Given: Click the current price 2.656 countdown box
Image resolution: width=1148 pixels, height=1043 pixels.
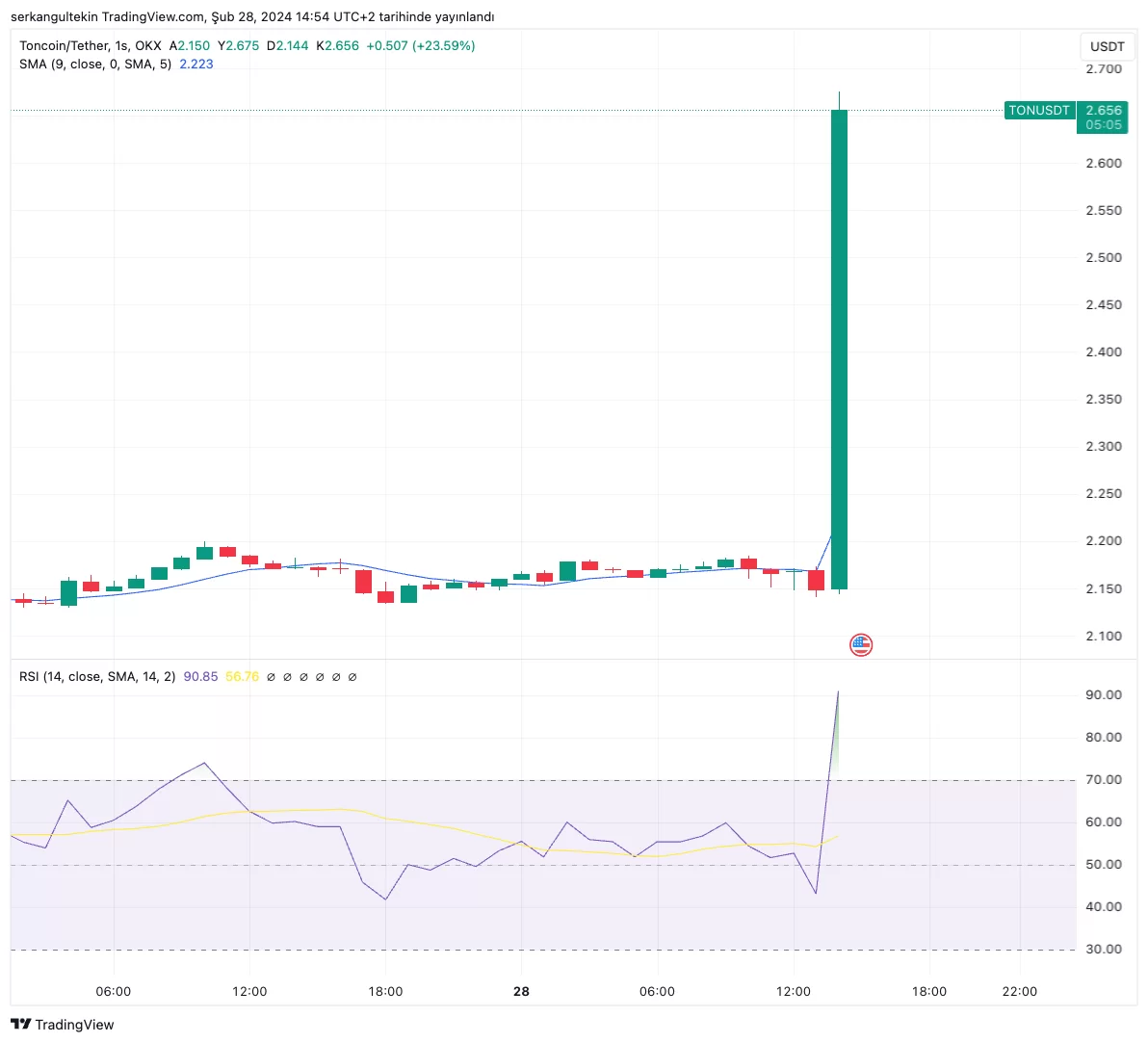Looking at the screenshot, I should 1103,117.
